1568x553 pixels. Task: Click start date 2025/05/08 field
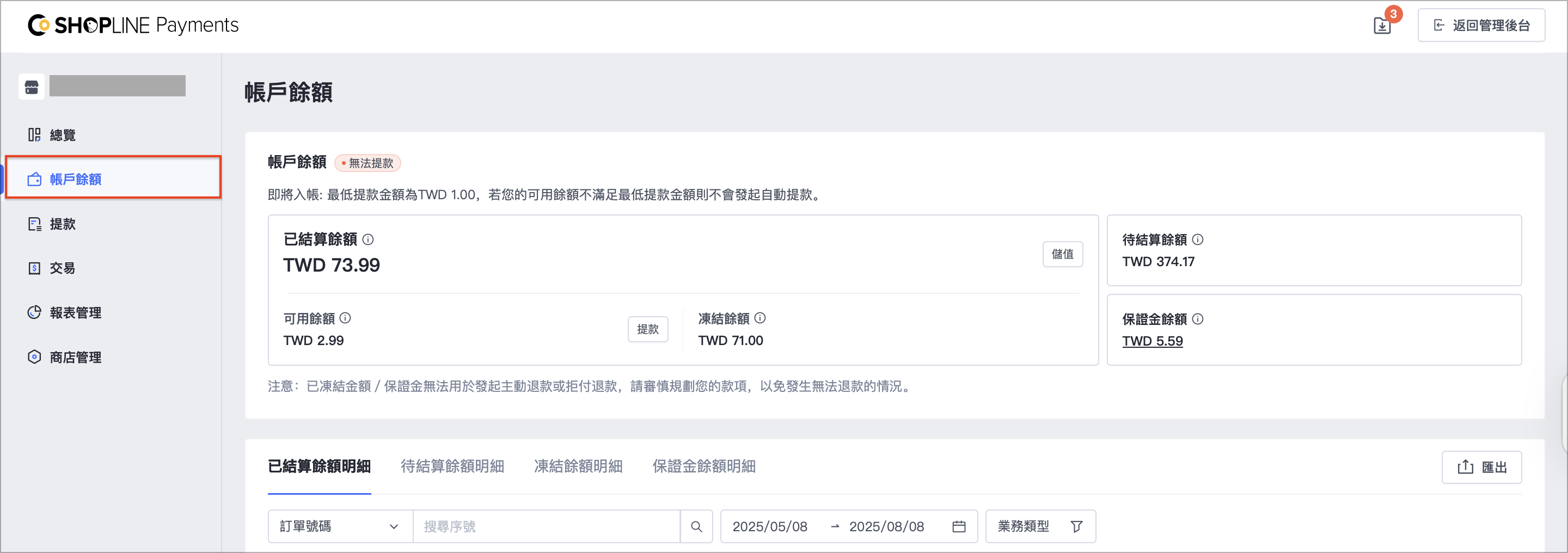pyautogui.click(x=769, y=527)
